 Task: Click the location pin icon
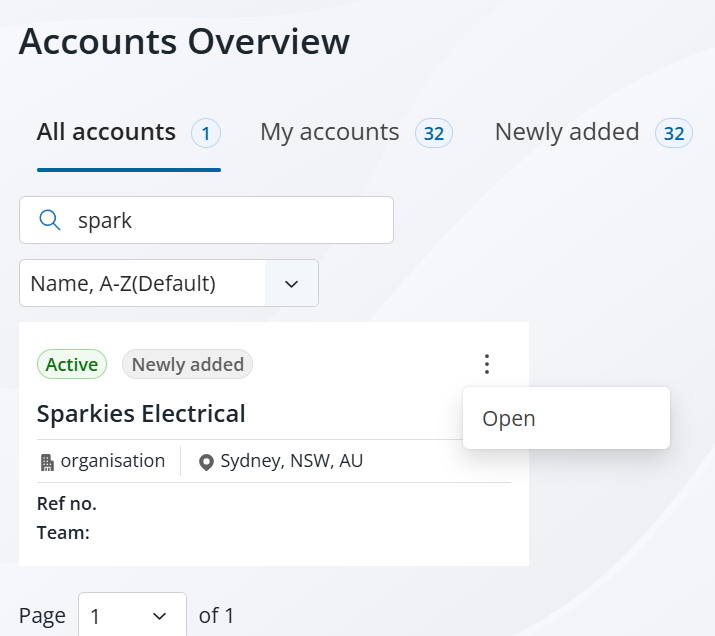pyautogui.click(x=207, y=462)
